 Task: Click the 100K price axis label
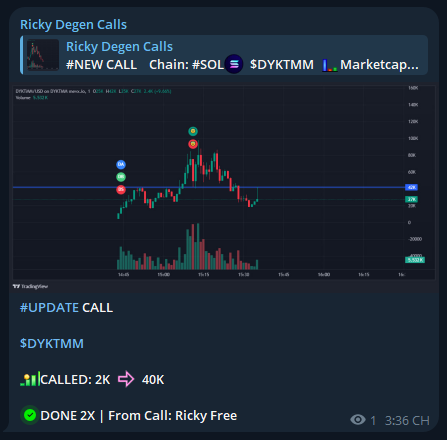[x=413, y=138]
